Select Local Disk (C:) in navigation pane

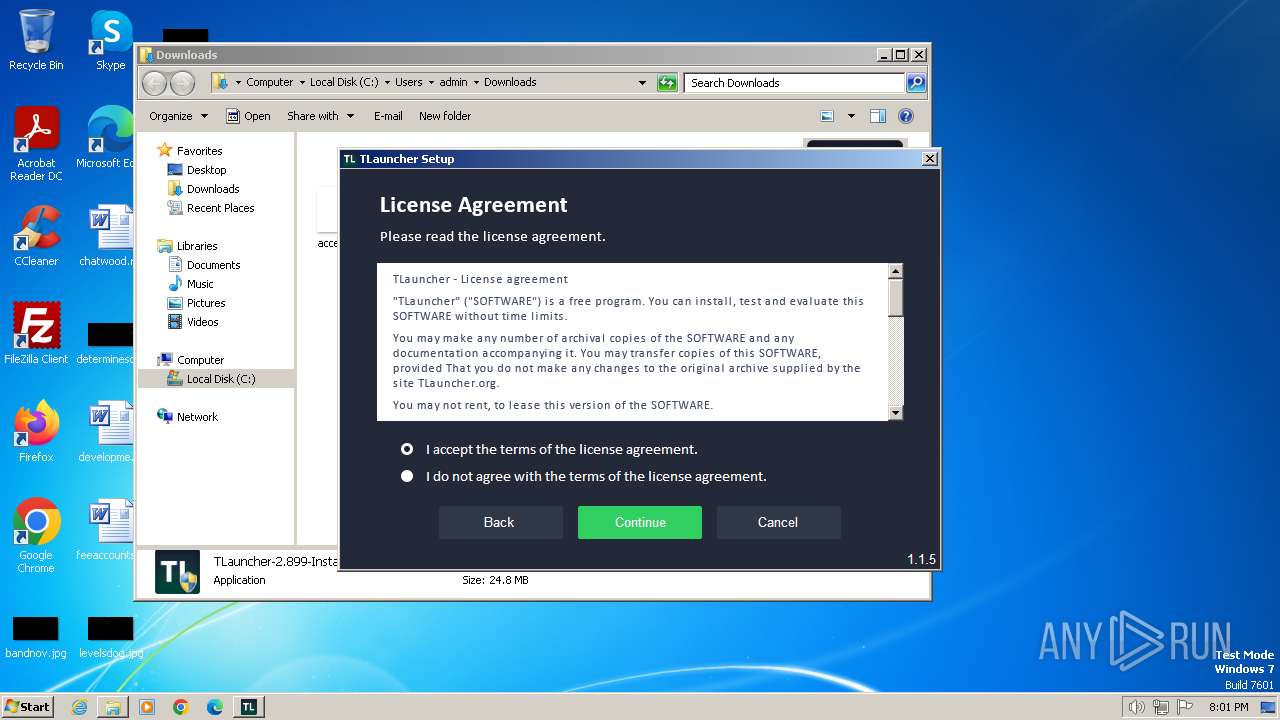(x=216, y=379)
